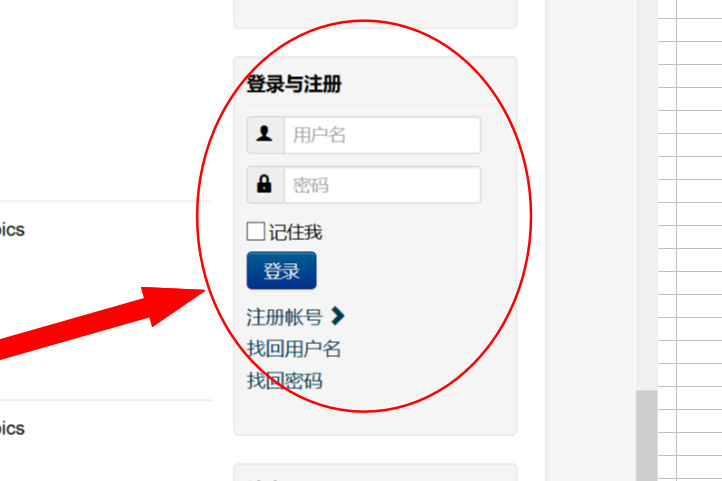
Task: Click the 登录与注册 panel heading
Action: point(294,84)
